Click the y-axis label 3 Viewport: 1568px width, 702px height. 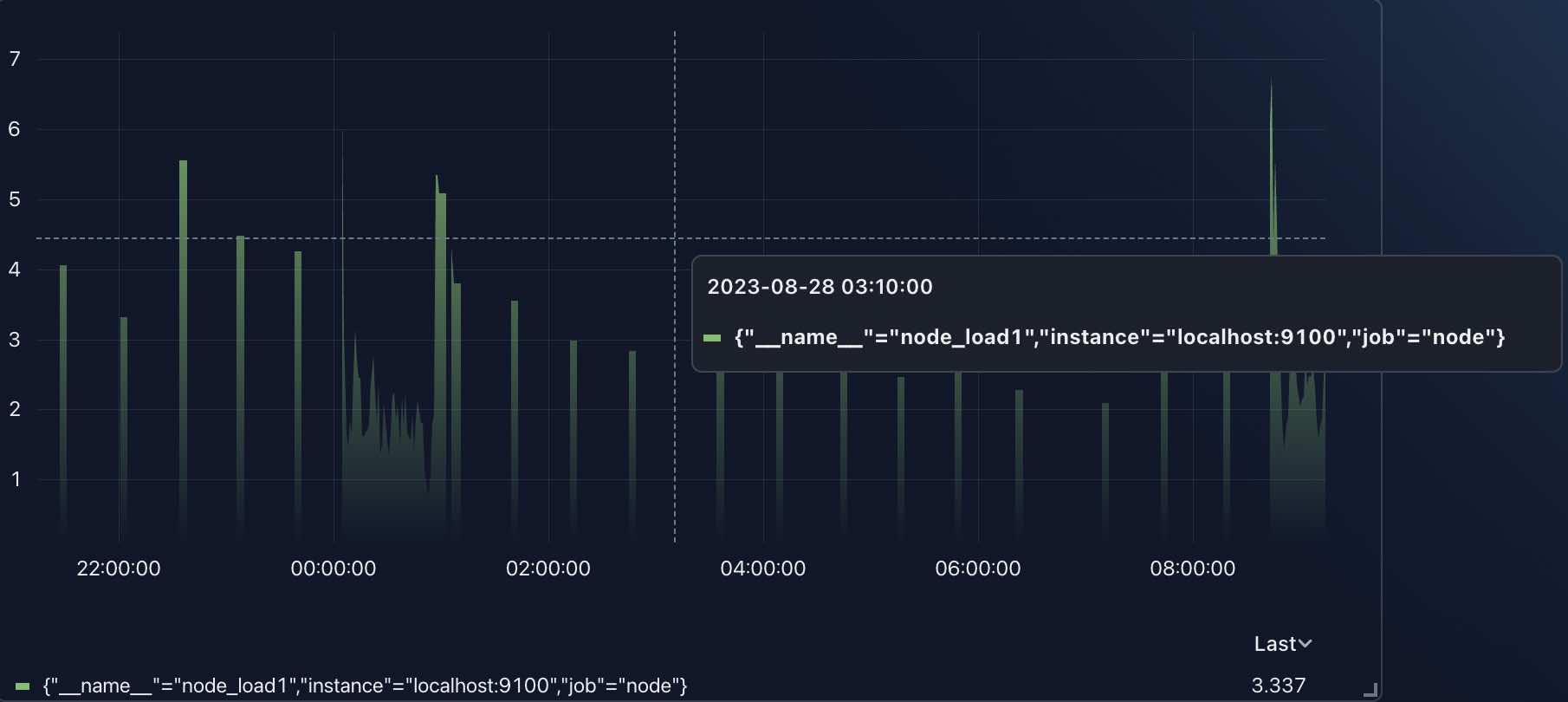[15, 340]
